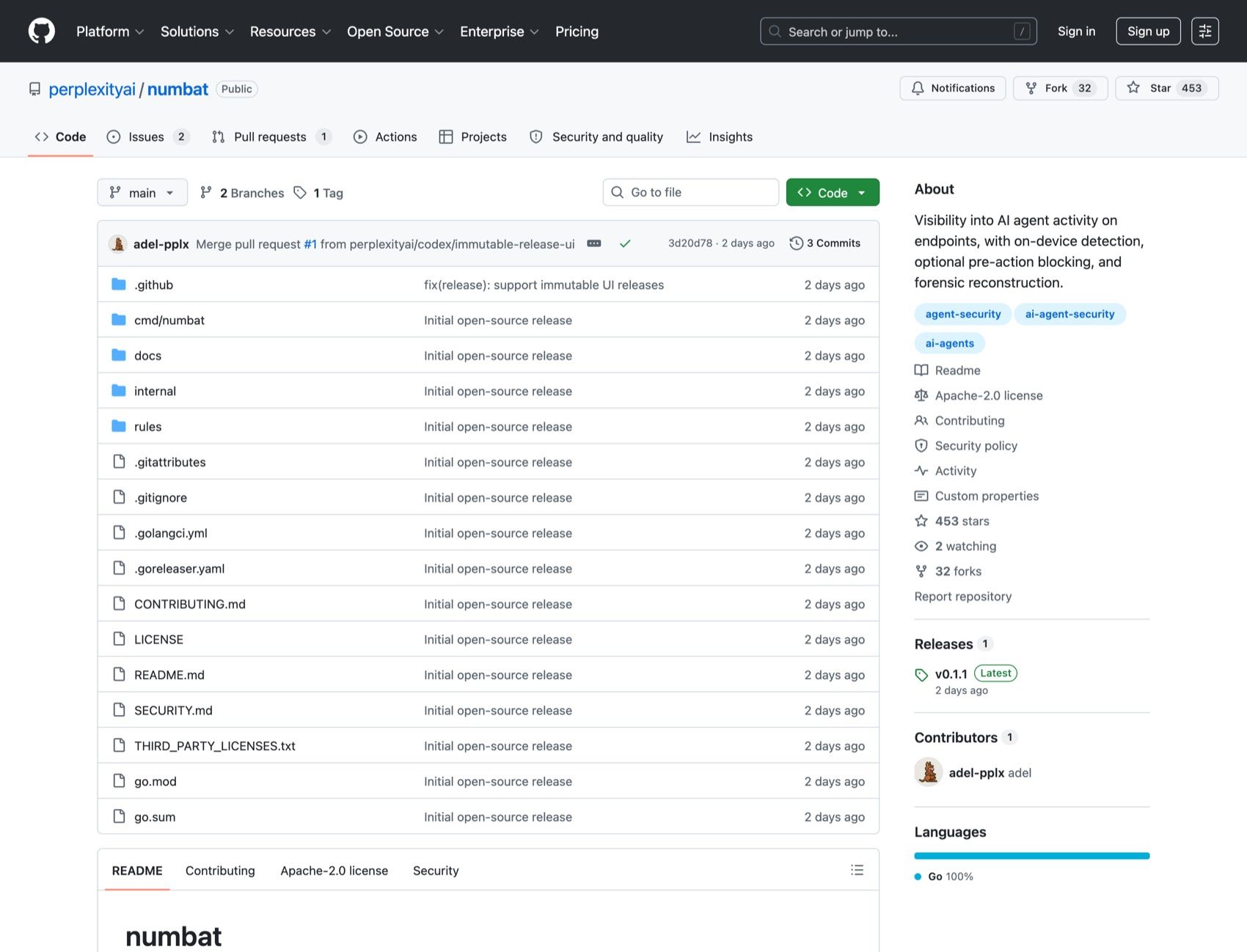1247x952 pixels.
Task: View the 453 stars list
Action: pyautogui.click(x=952, y=521)
